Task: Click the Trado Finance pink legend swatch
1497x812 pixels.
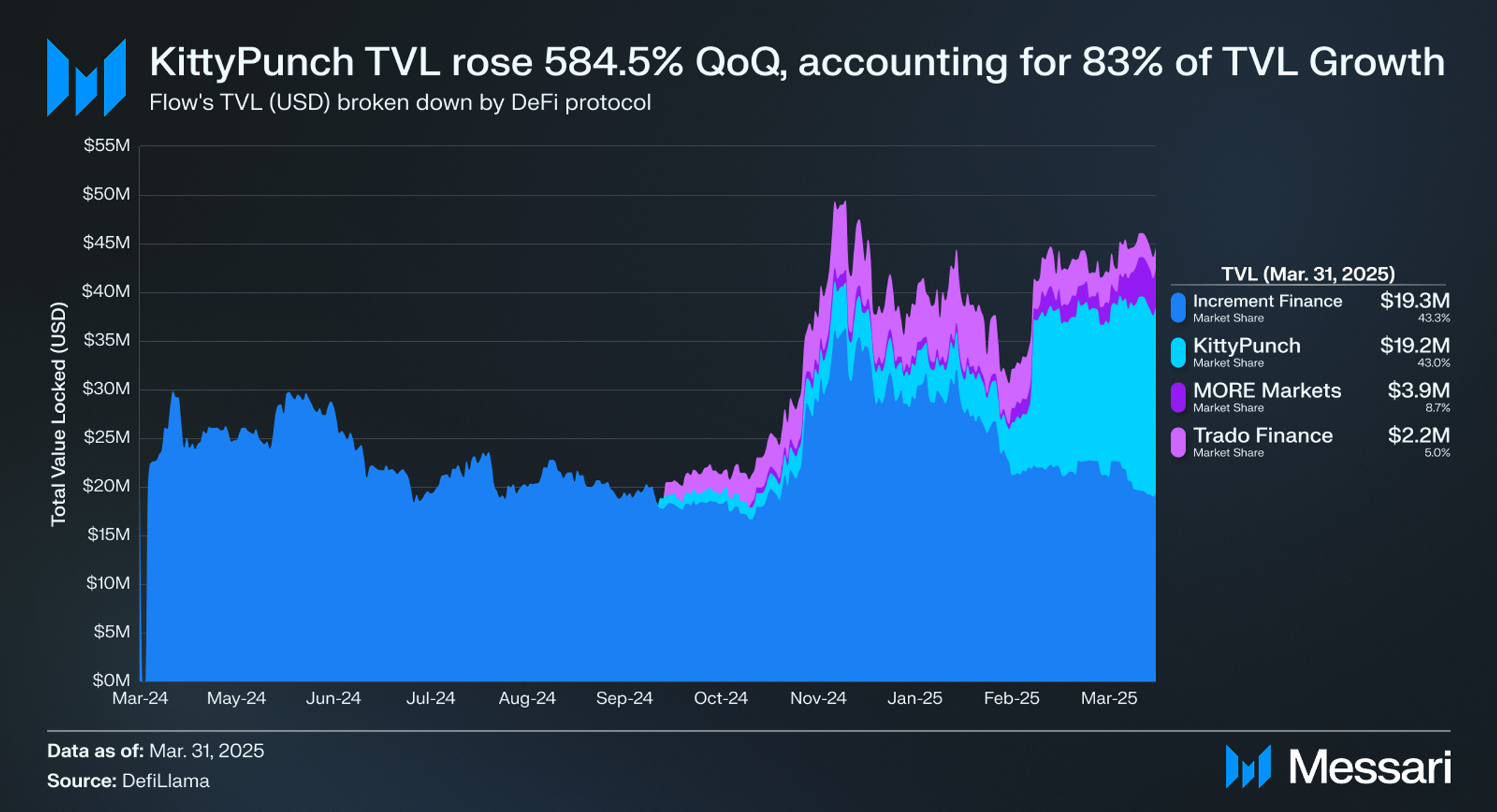Action: coord(1178,442)
